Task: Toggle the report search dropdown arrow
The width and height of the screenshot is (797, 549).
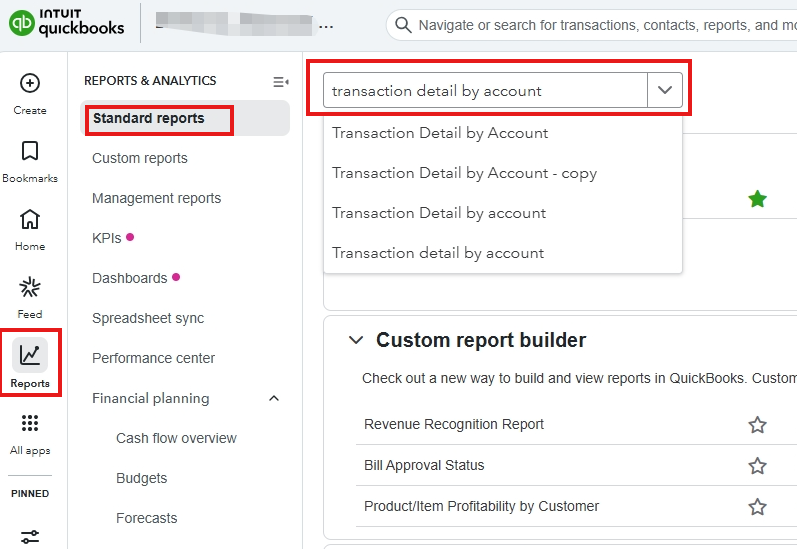Action: 665,90
